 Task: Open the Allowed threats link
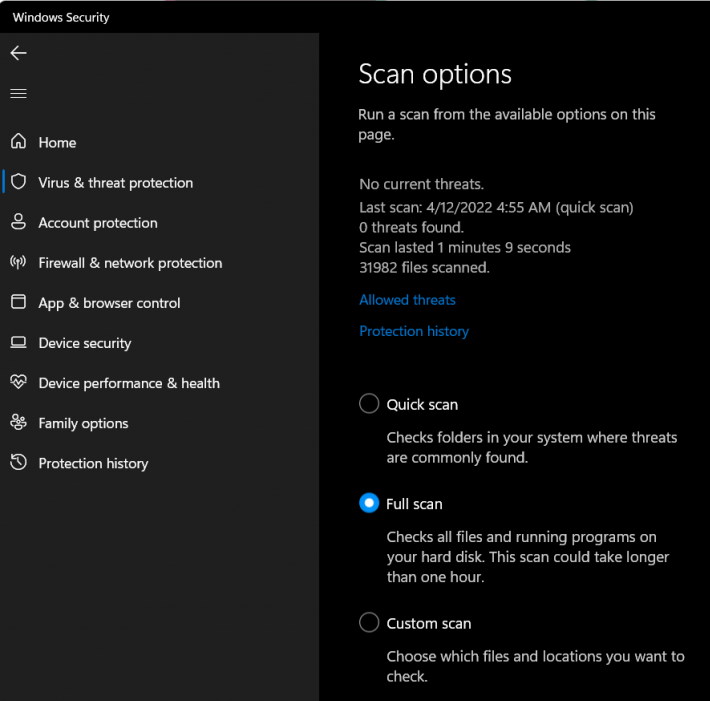407,300
